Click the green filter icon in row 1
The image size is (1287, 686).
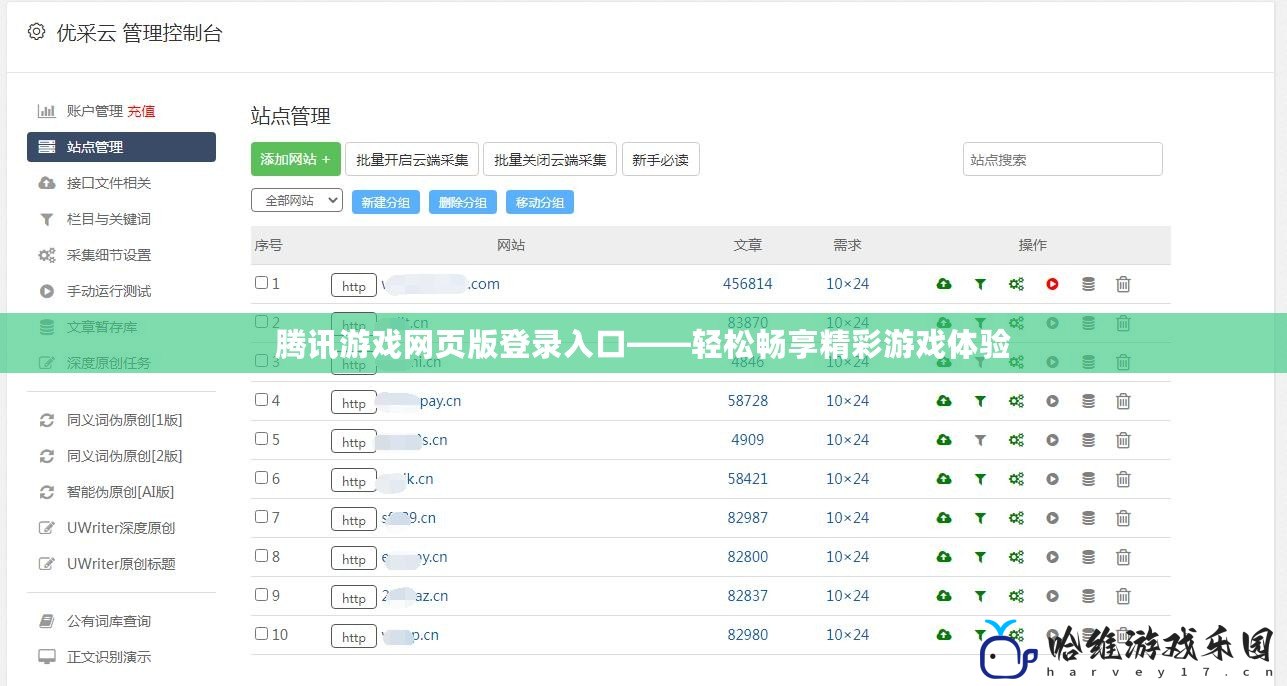coord(980,284)
